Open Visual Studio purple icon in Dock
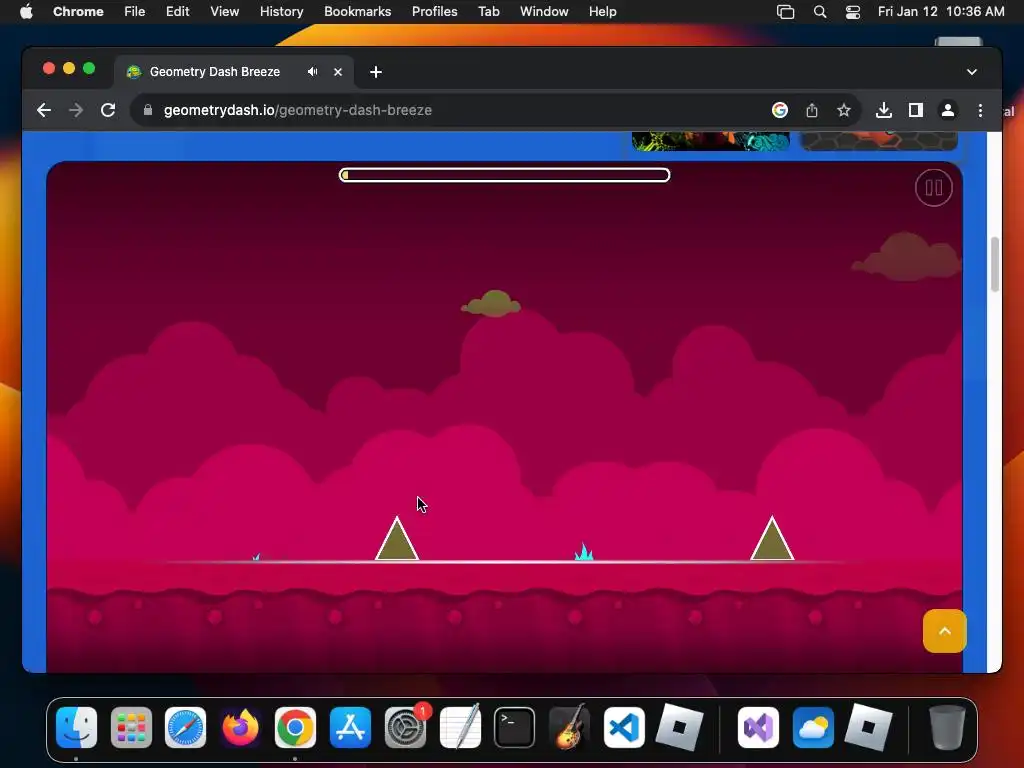Viewport: 1024px width, 768px height. click(x=758, y=728)
